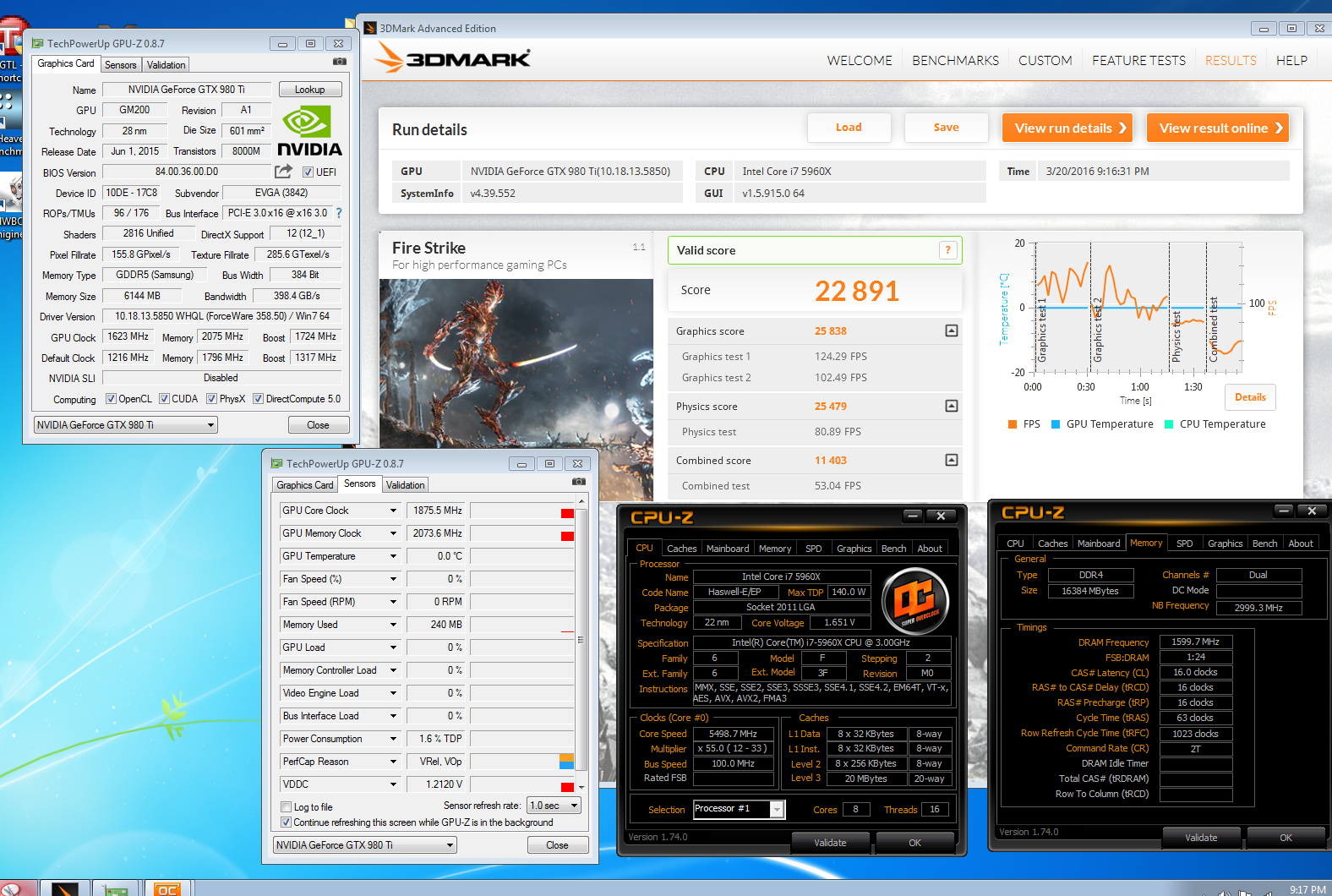Viewport: 1332px width, 896px height.
Task: Open the GPU Temperature sensor dropdown
Action: (x=393, y=556)
